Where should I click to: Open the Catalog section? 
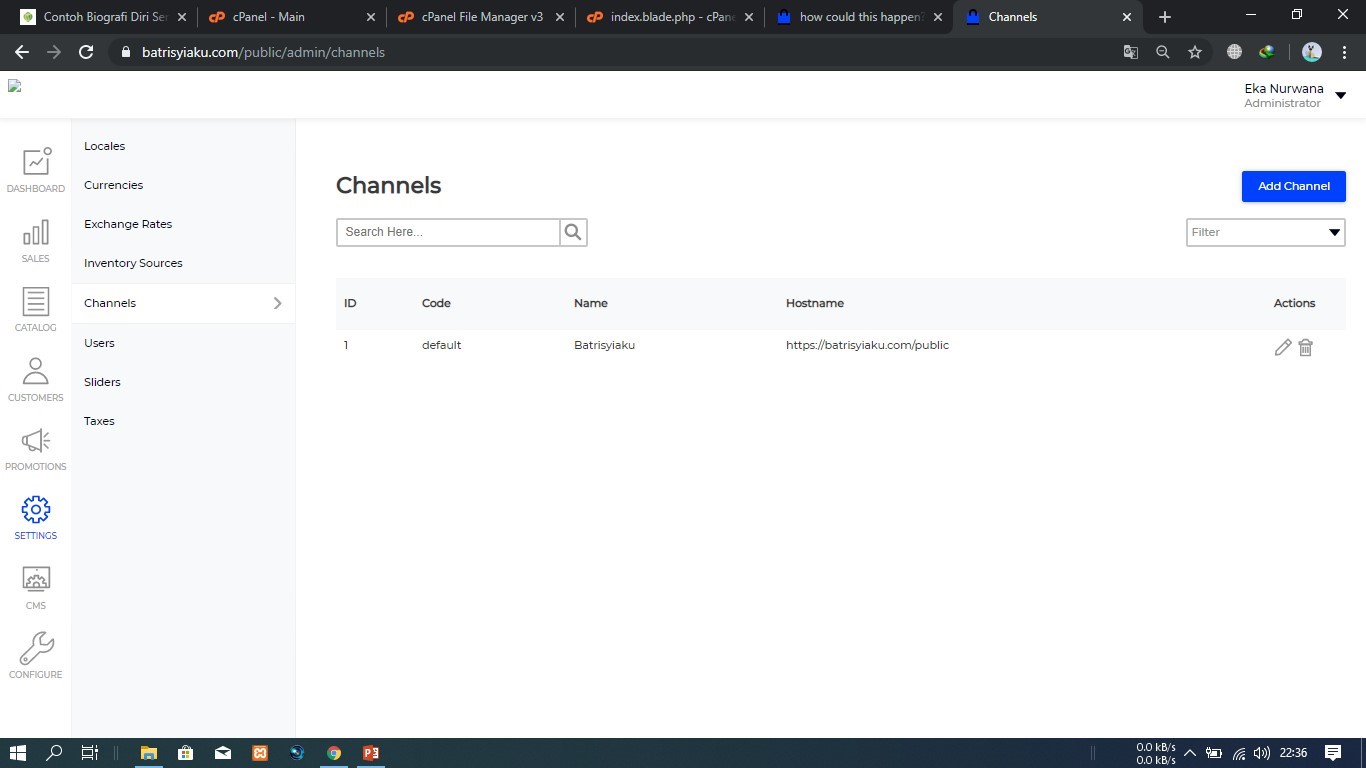[35, 310]
